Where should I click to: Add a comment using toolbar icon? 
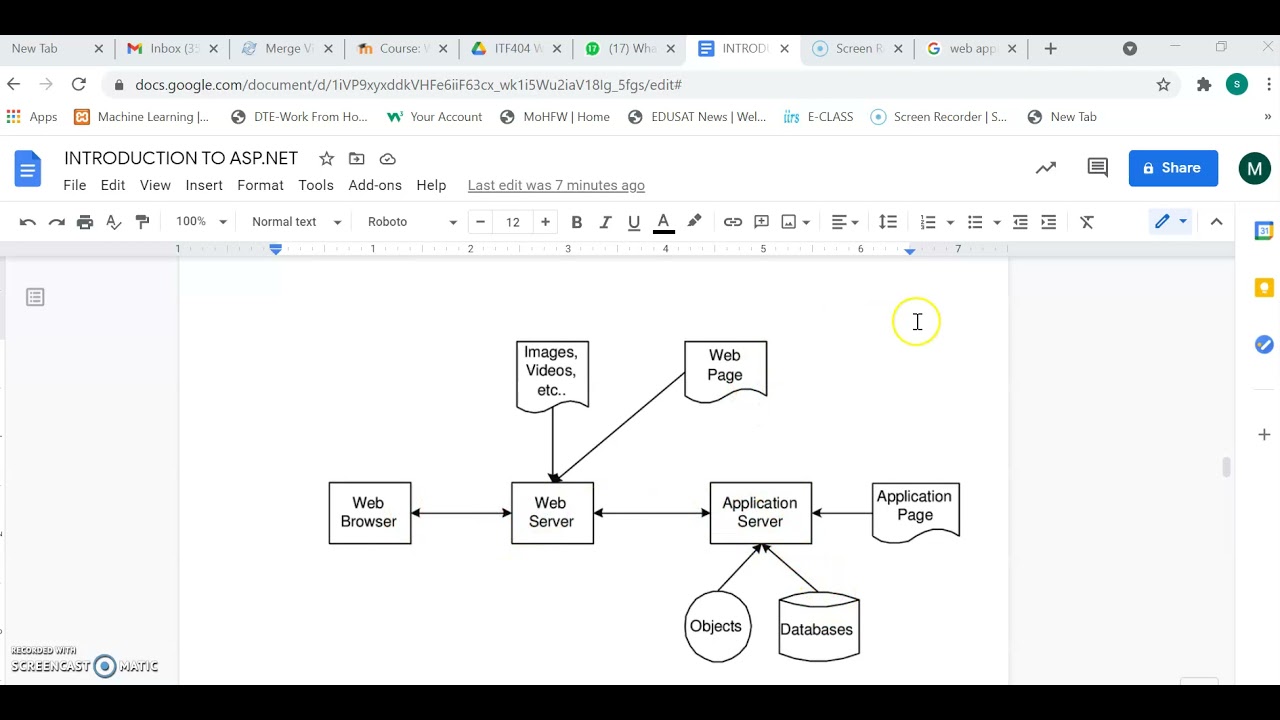[x=762, y=222]
